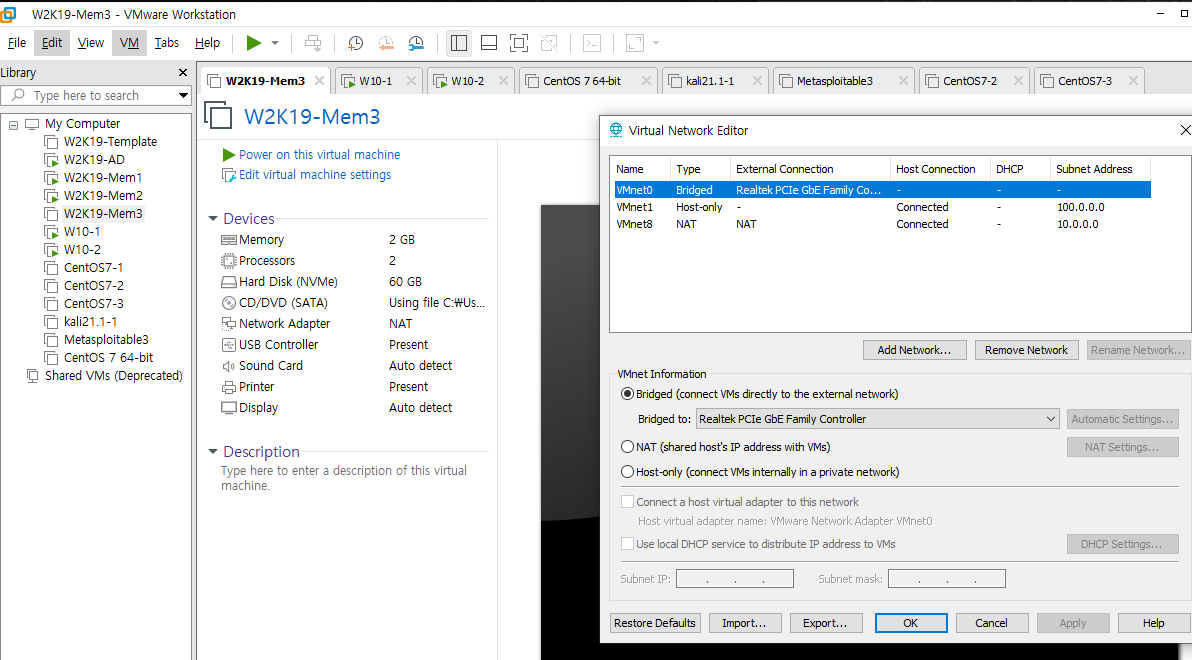The width and height of the screenshot is (1192, 660).
Task: Click the Processors device icon
Action: pyautogui.click(x=229, y=261)
